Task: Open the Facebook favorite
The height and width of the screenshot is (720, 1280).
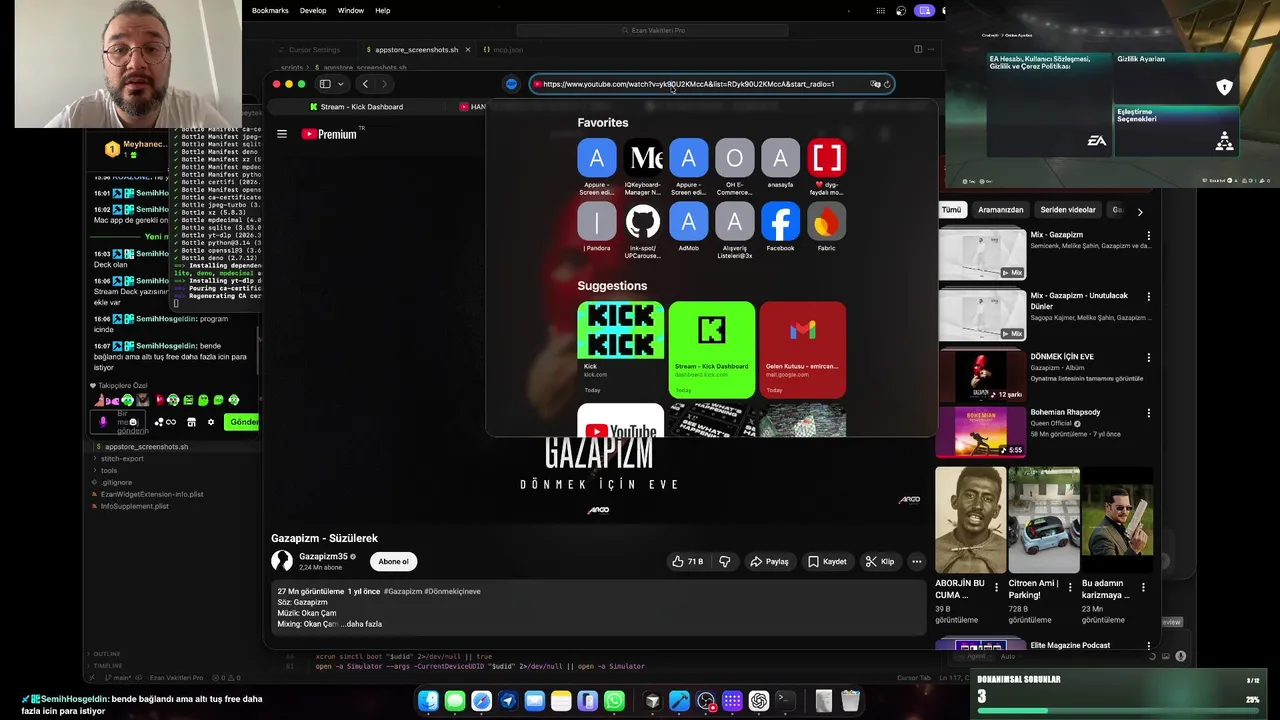Action: click(x=780, y=227)
